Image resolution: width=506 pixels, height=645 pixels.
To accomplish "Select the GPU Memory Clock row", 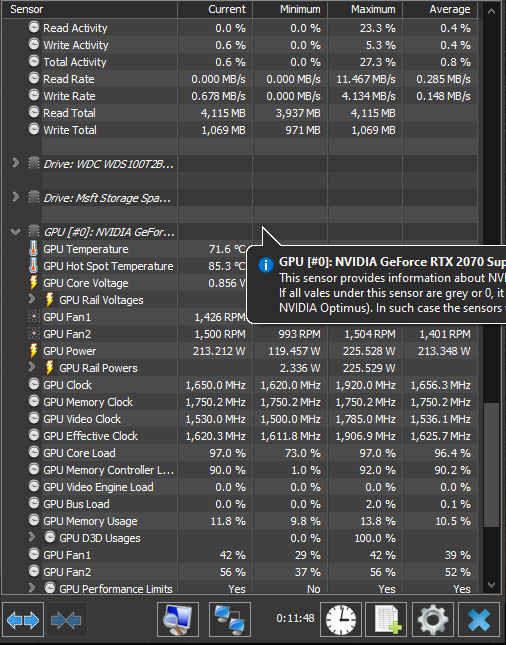I will [240, 402].
